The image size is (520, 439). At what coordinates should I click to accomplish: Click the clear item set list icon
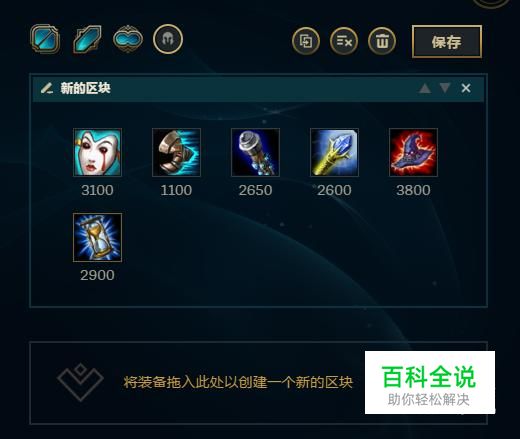[344, 41]
